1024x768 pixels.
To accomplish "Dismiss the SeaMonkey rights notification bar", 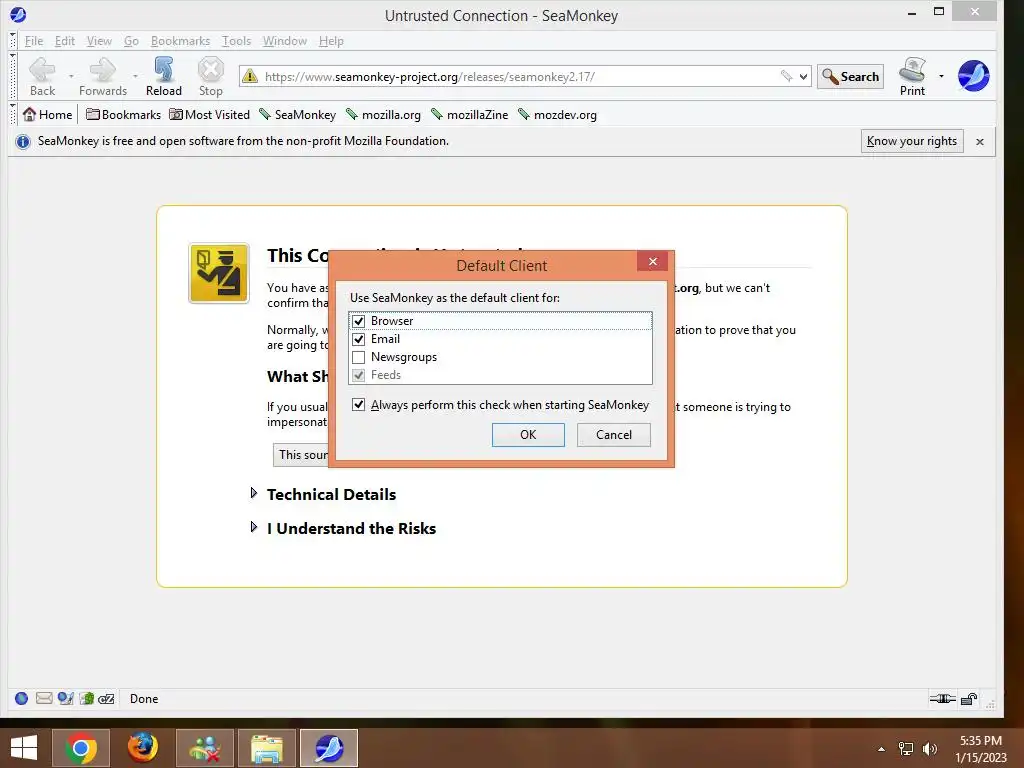I will click(x=980, y=142).
